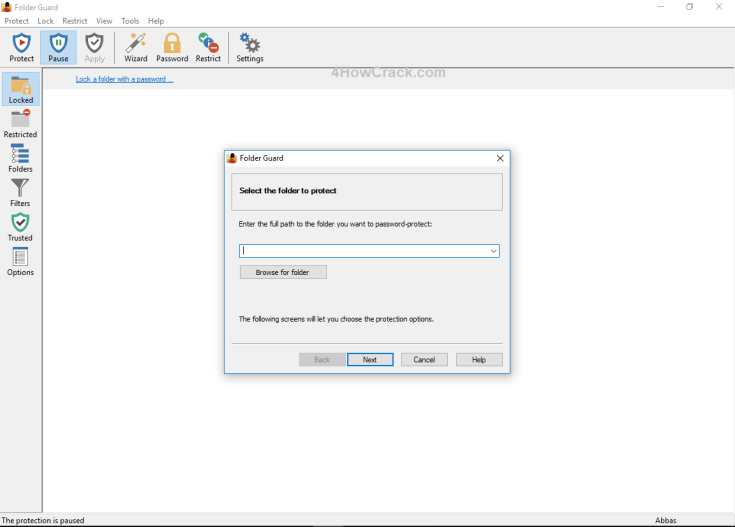
Task: Close the Folder Guard dialog
Action: (500, 158)
